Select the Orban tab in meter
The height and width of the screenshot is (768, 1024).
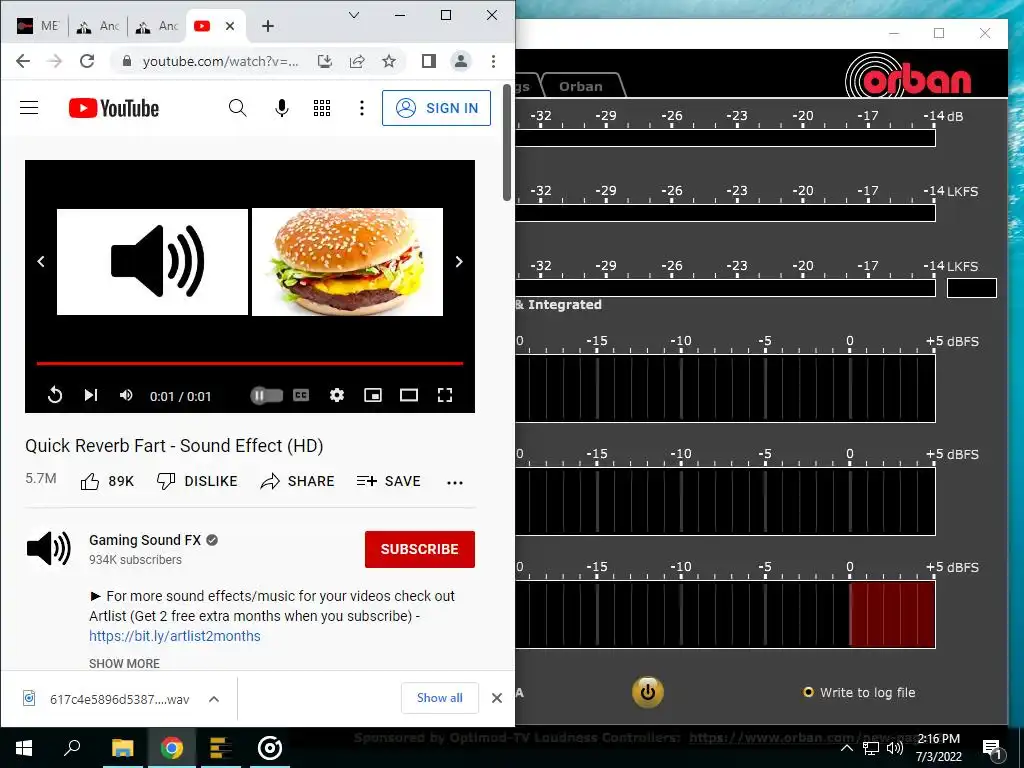pyautogui.click(x=581, y=86)
